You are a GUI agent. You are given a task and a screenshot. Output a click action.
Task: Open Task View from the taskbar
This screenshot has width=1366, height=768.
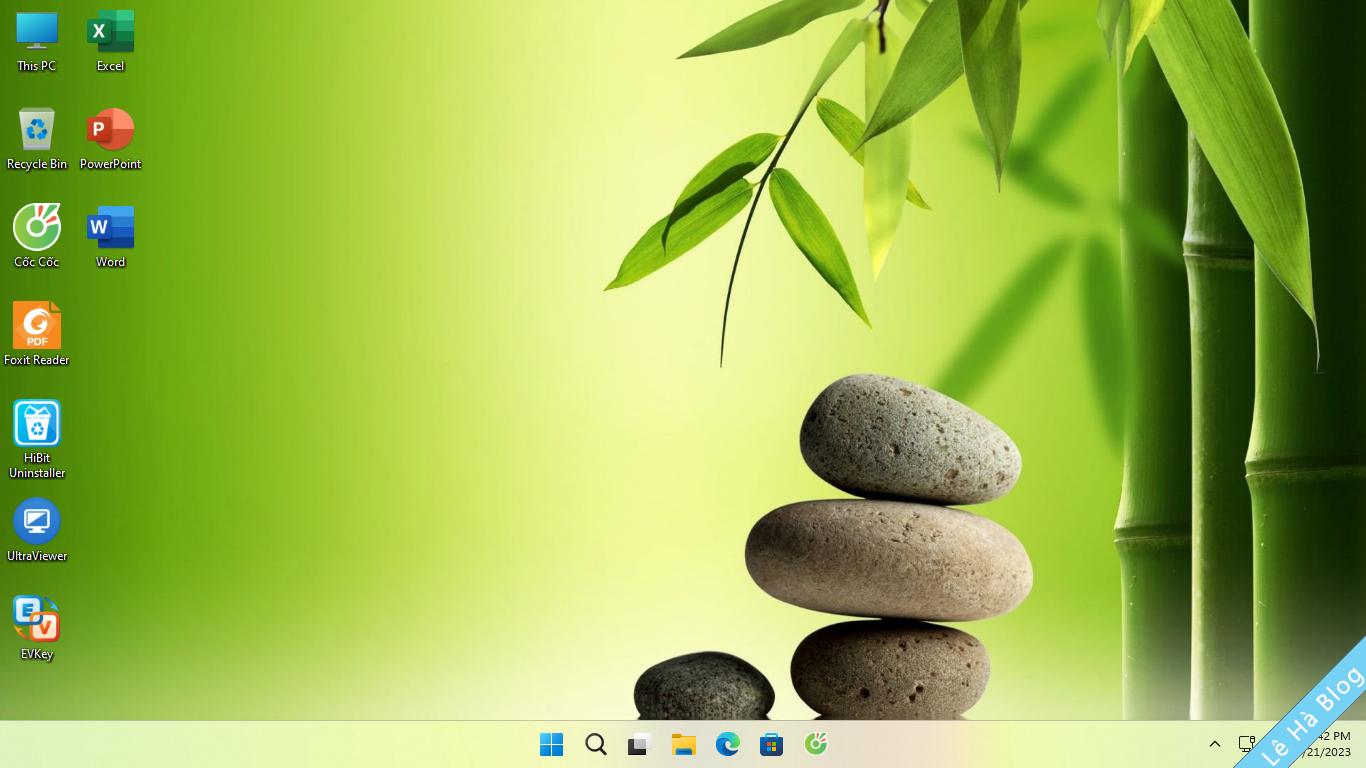(x=639, y=744)
